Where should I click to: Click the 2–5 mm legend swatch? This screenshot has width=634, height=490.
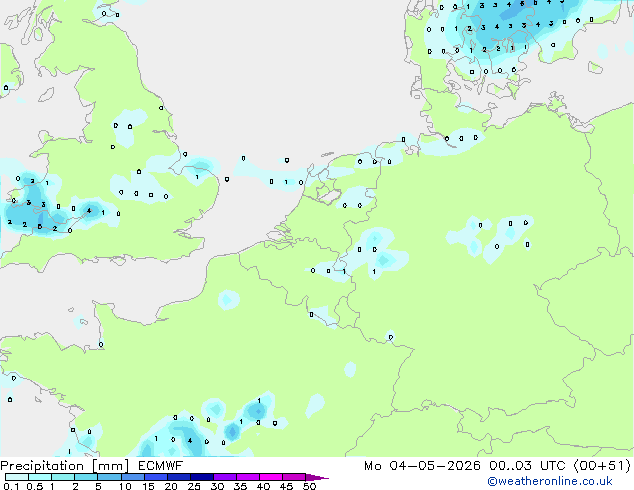[86, 477]
